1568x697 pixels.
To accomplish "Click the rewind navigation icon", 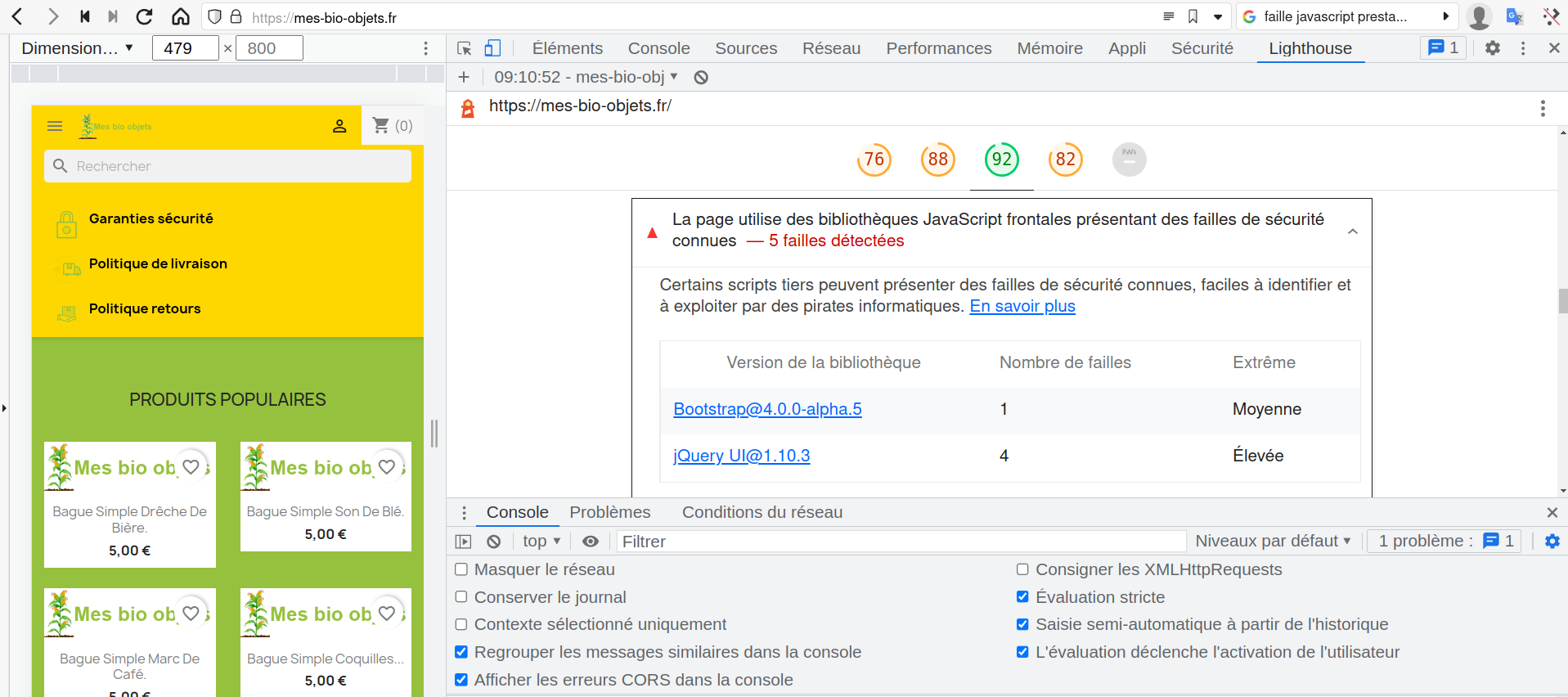I will pos(85,16).
